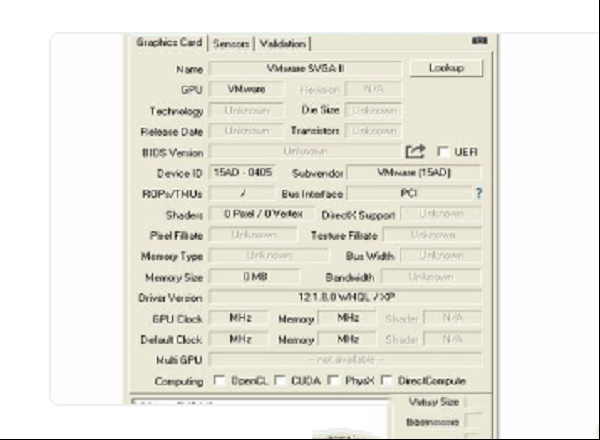Click the screenshot camera icon

click(479, 40)
